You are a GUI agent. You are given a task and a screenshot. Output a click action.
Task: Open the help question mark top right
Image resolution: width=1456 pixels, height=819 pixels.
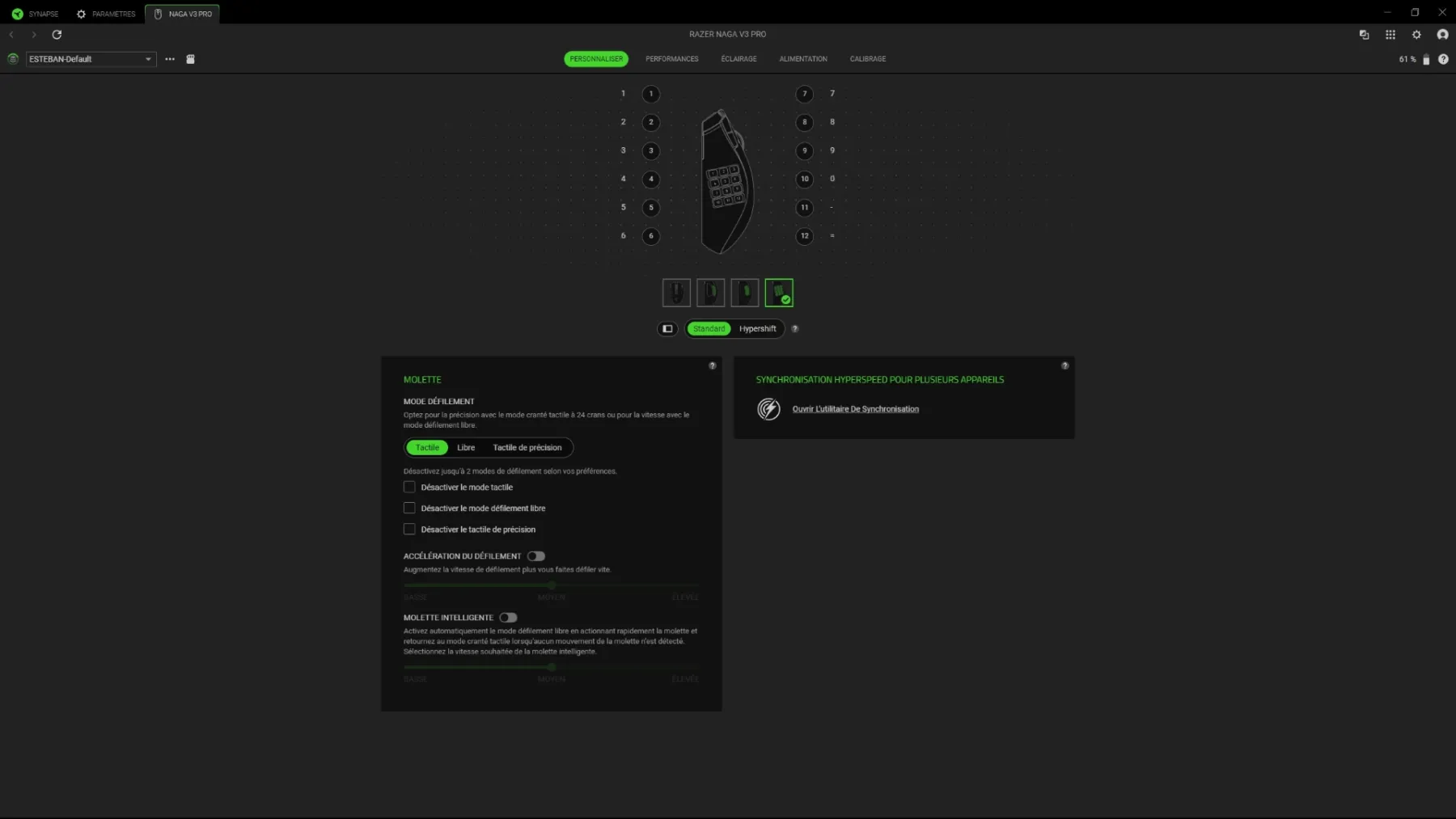1443,59
